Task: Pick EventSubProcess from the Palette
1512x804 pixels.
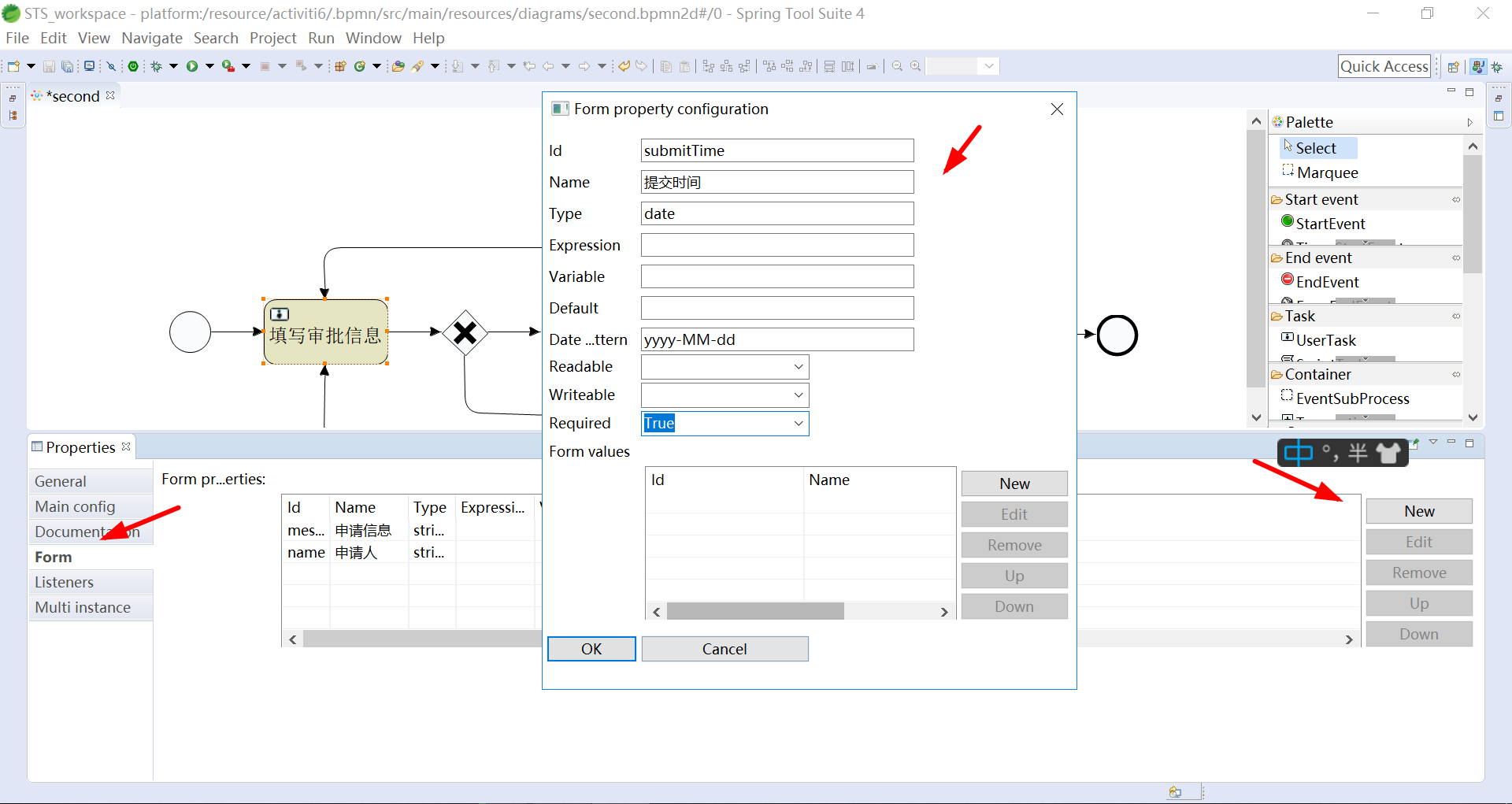Action: click(x=1345, y=398)
